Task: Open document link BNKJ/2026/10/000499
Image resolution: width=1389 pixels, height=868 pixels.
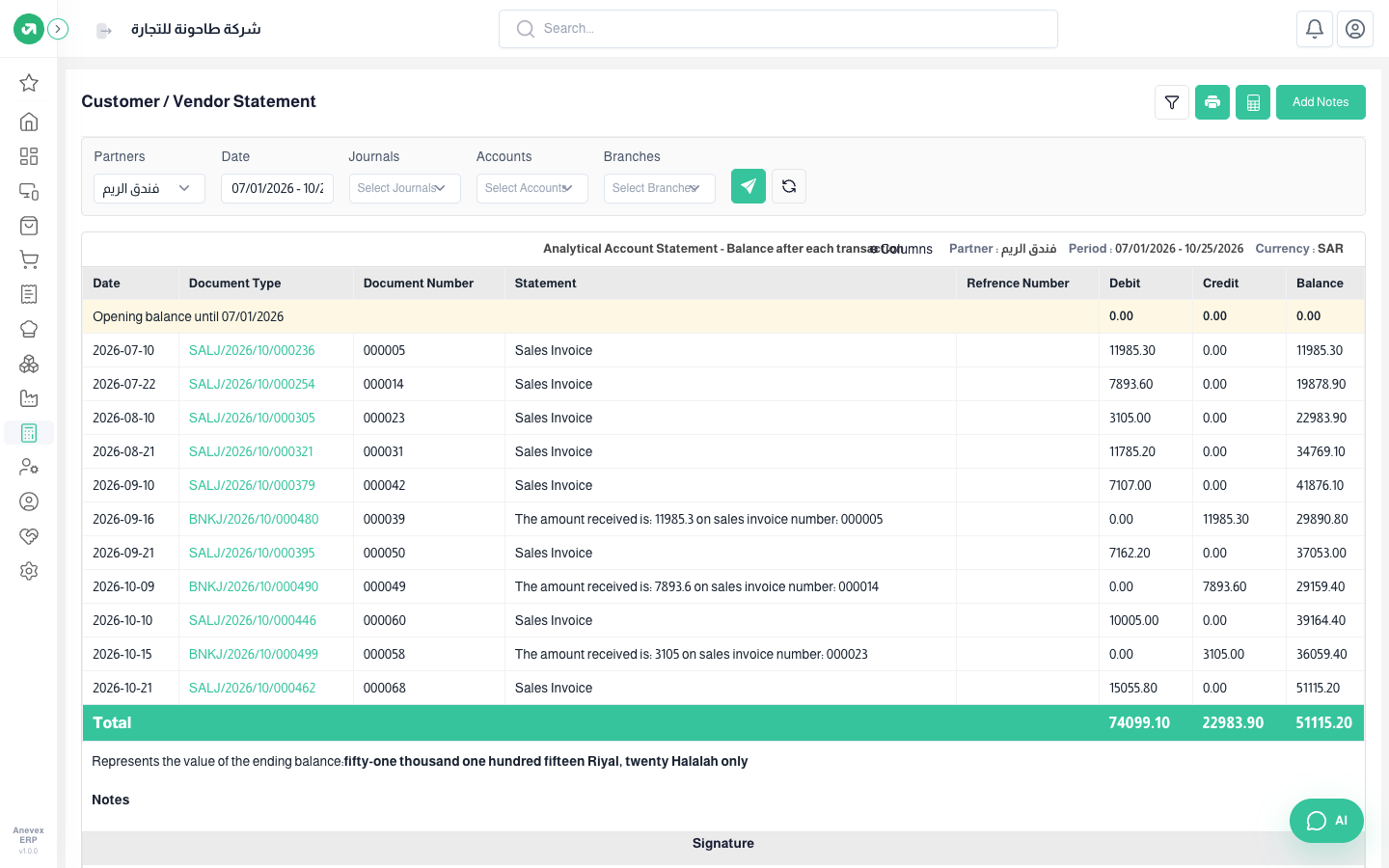Action: pyautogui.click(x=254, y=654)
